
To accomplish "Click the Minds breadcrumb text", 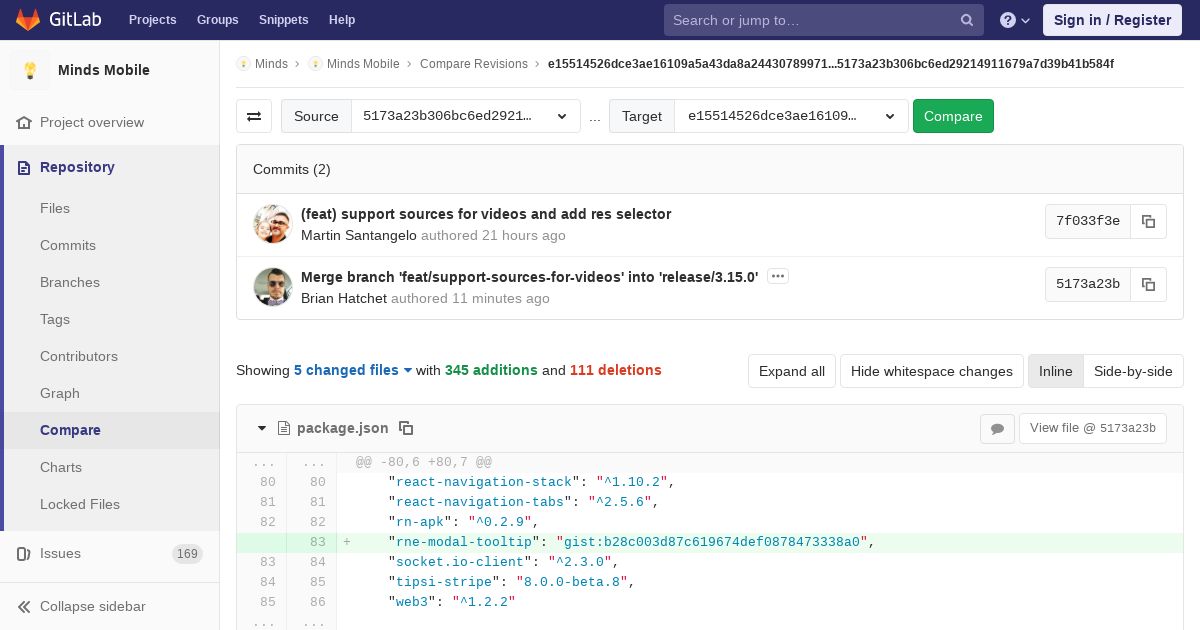I will click(x=271, y=63).
